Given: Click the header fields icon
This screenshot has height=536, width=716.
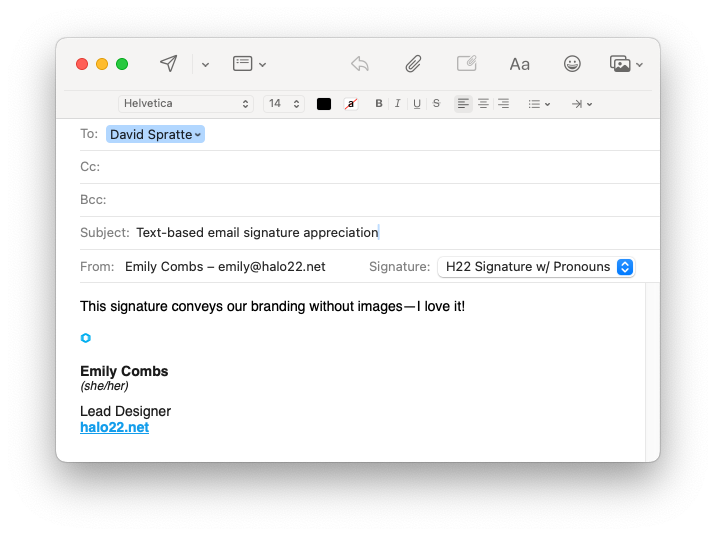Looking at the screenshot, I should (242, 64).
